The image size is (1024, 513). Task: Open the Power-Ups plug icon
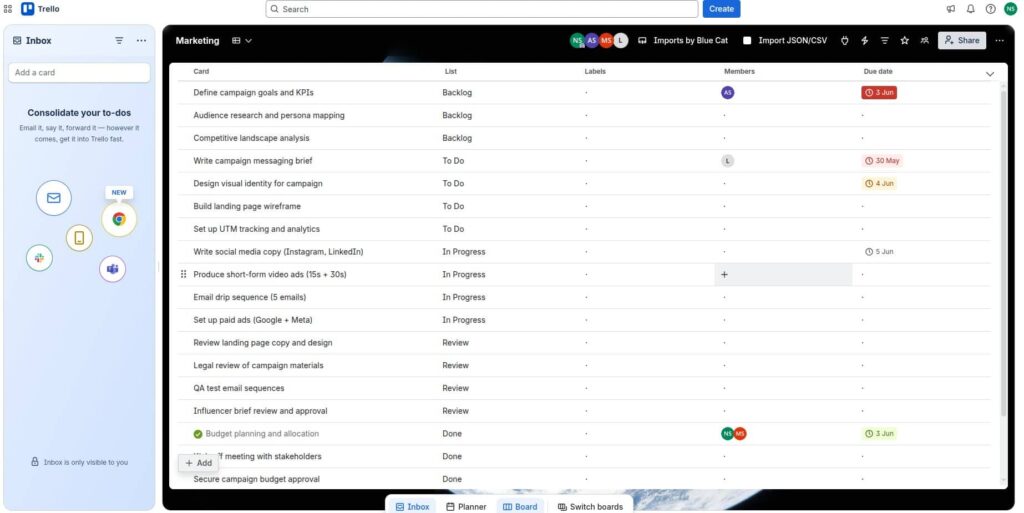[844, 40]
